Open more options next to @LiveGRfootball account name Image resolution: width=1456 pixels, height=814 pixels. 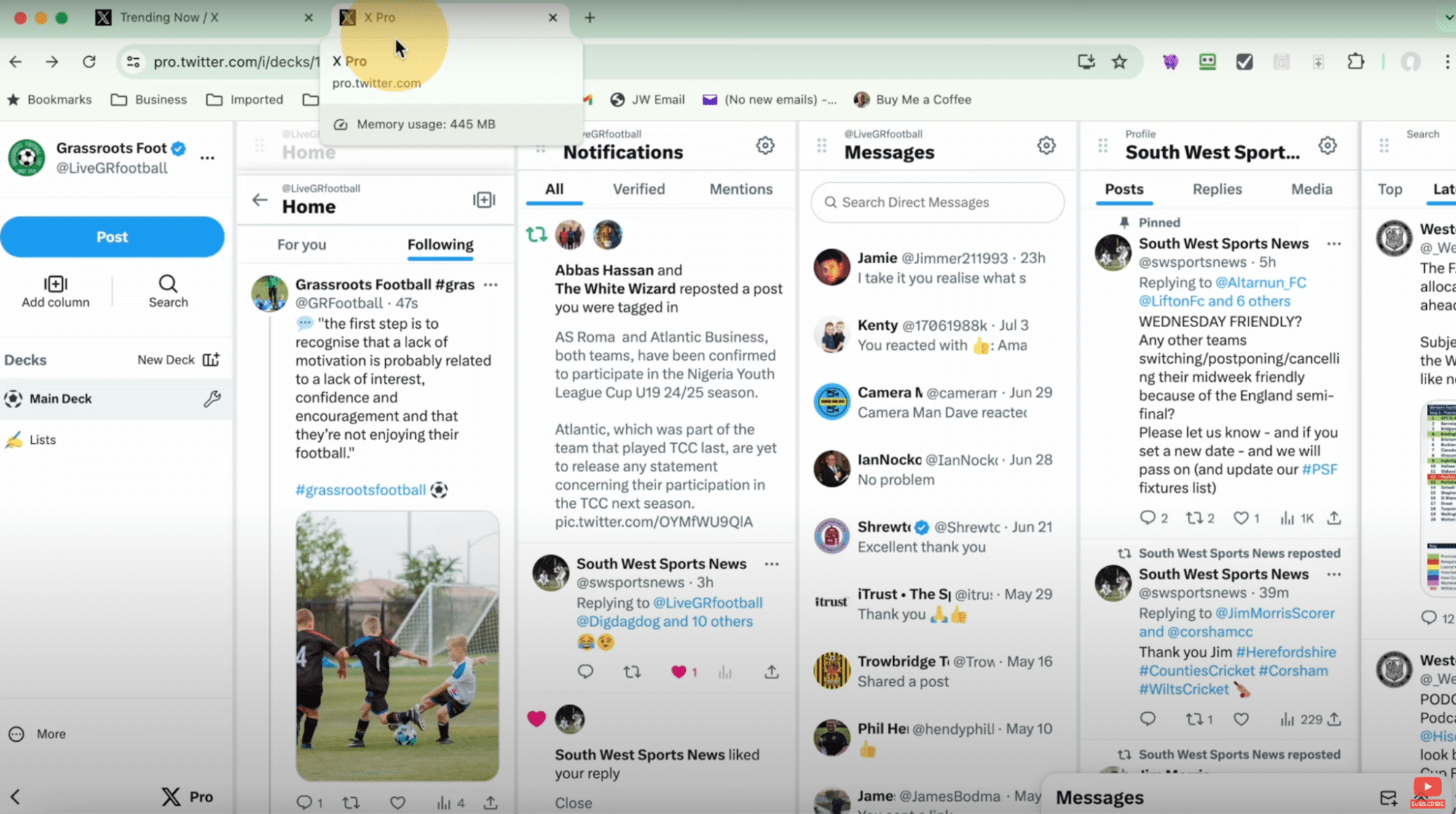[208, 157]
